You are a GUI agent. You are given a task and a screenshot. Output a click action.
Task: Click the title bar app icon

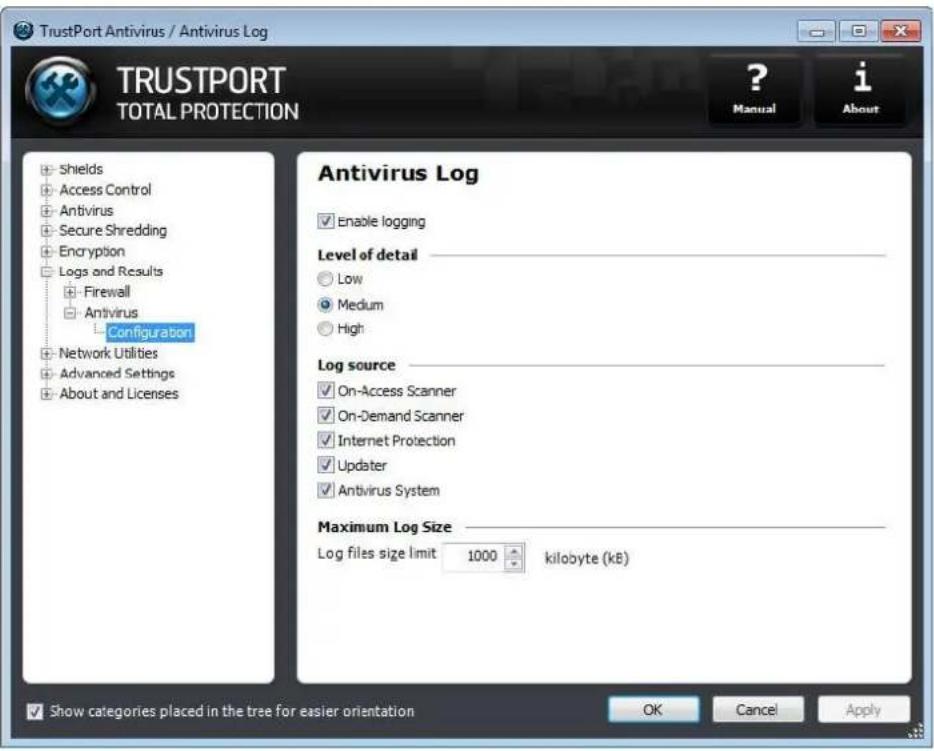coord(23,30)
